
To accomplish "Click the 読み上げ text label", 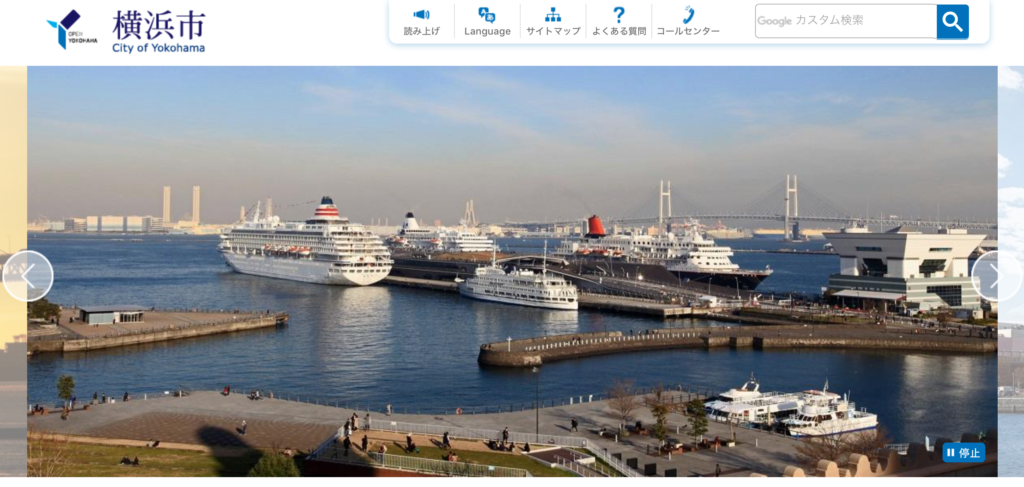I will (421, 31).
